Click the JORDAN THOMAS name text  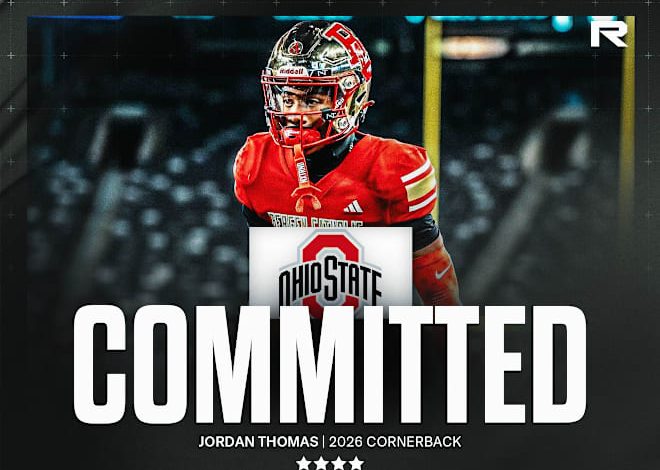[x=258, y=442]
